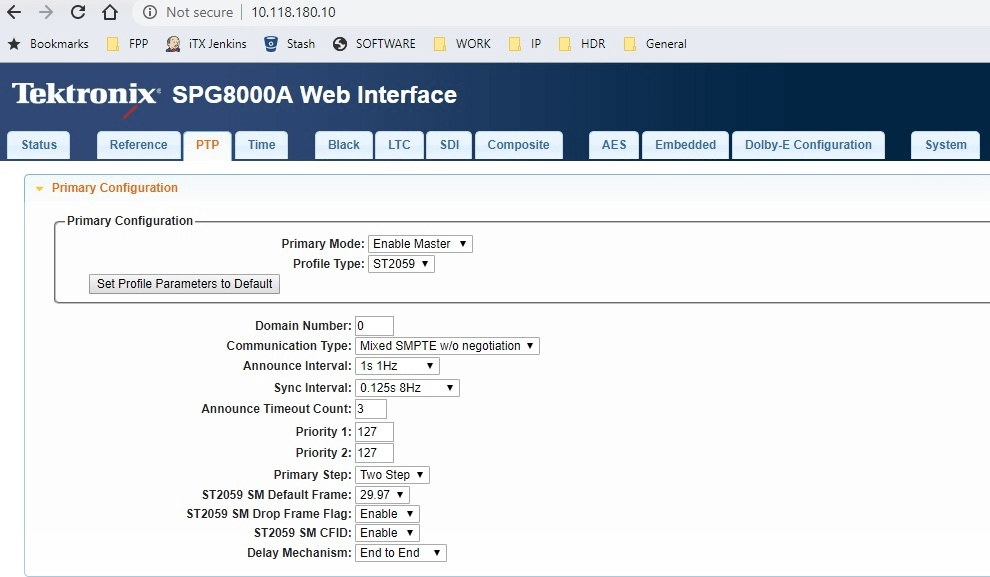Open the Bookmarks star icon

pos(14,44)
